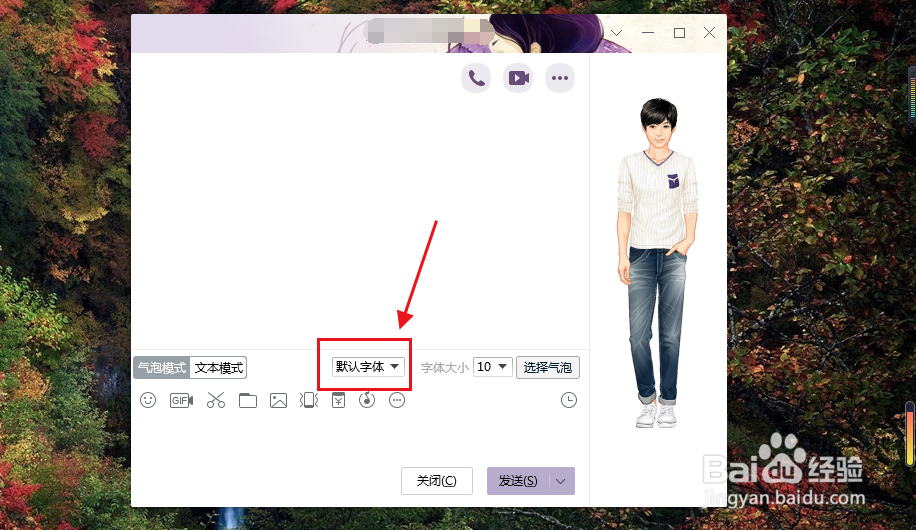Close the chat window with X
This screenshot has height=530, width=916.
(709, 33)
